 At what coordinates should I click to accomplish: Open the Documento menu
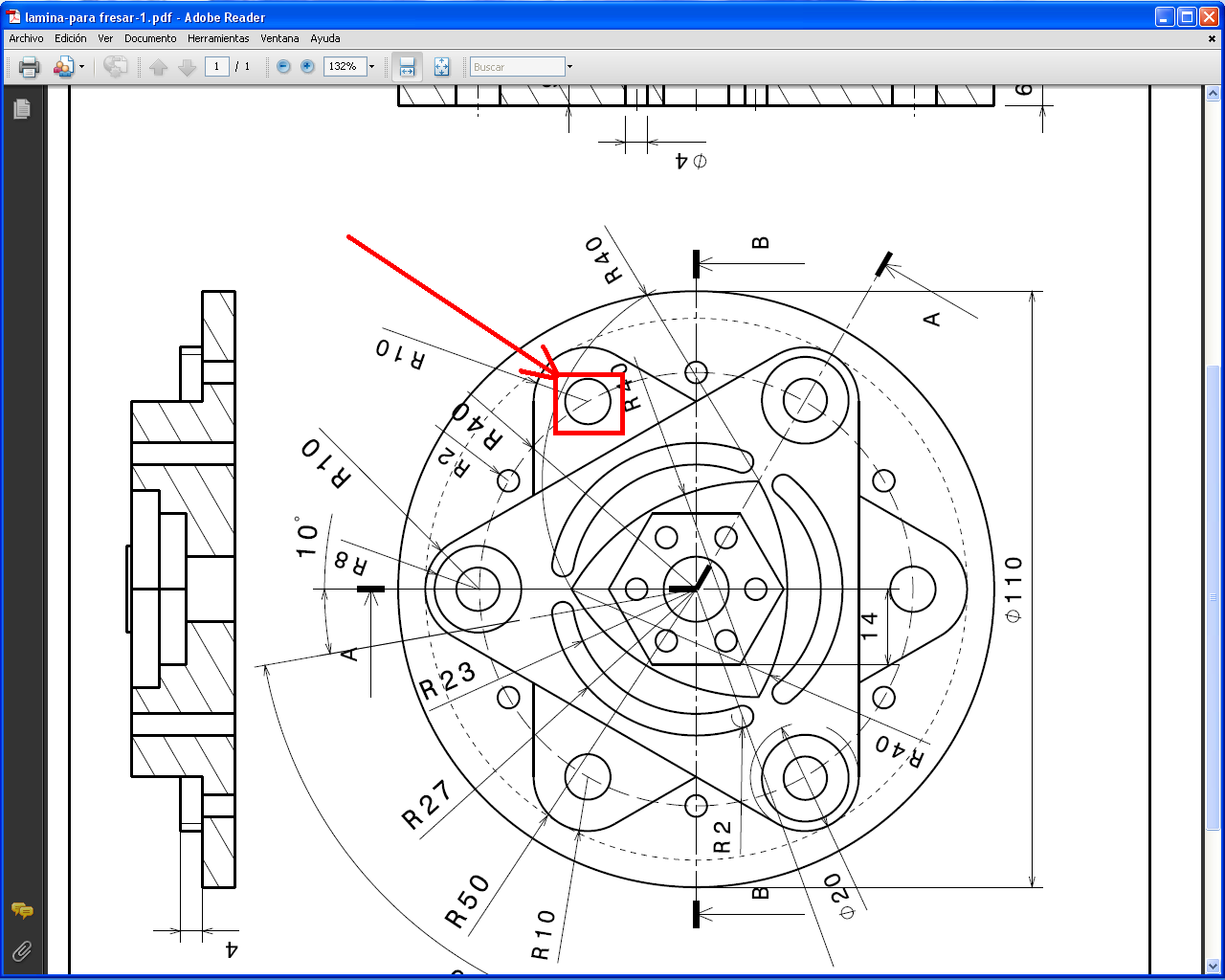pyautogui.click(x=150, y=38)
